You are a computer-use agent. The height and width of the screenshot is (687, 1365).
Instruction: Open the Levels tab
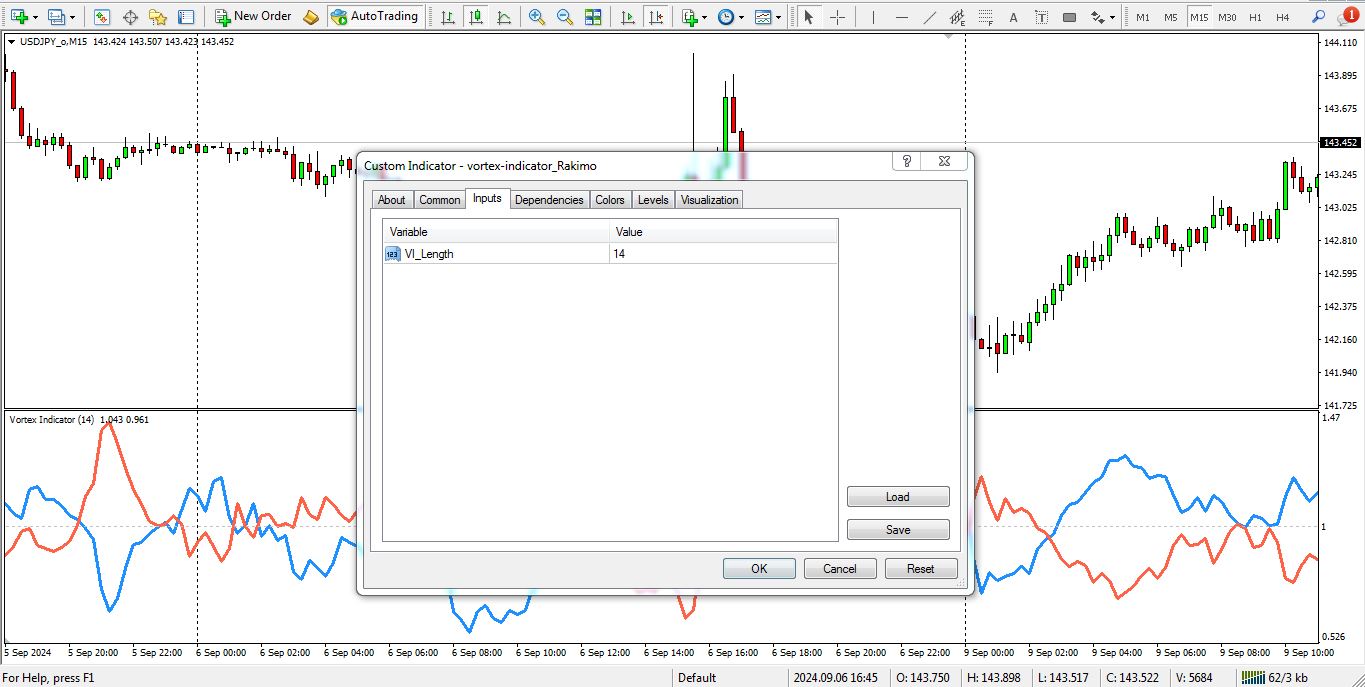pyautogui.click(x=653, y=200)
